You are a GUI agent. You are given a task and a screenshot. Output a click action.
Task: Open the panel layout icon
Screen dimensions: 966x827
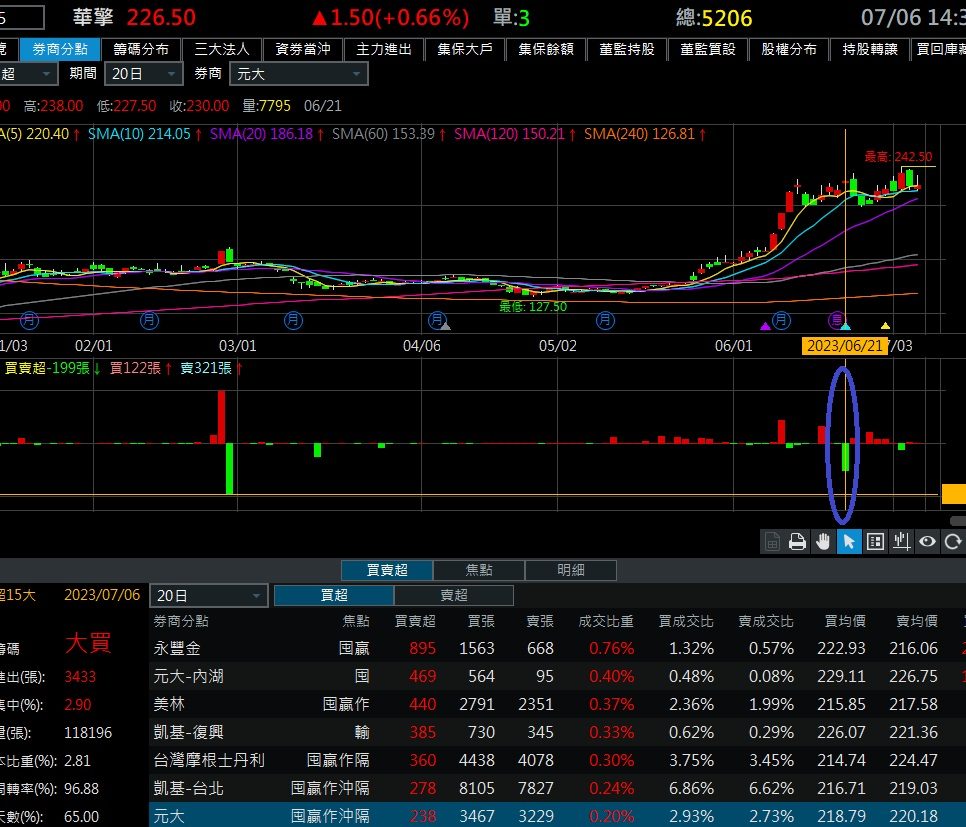875,542
